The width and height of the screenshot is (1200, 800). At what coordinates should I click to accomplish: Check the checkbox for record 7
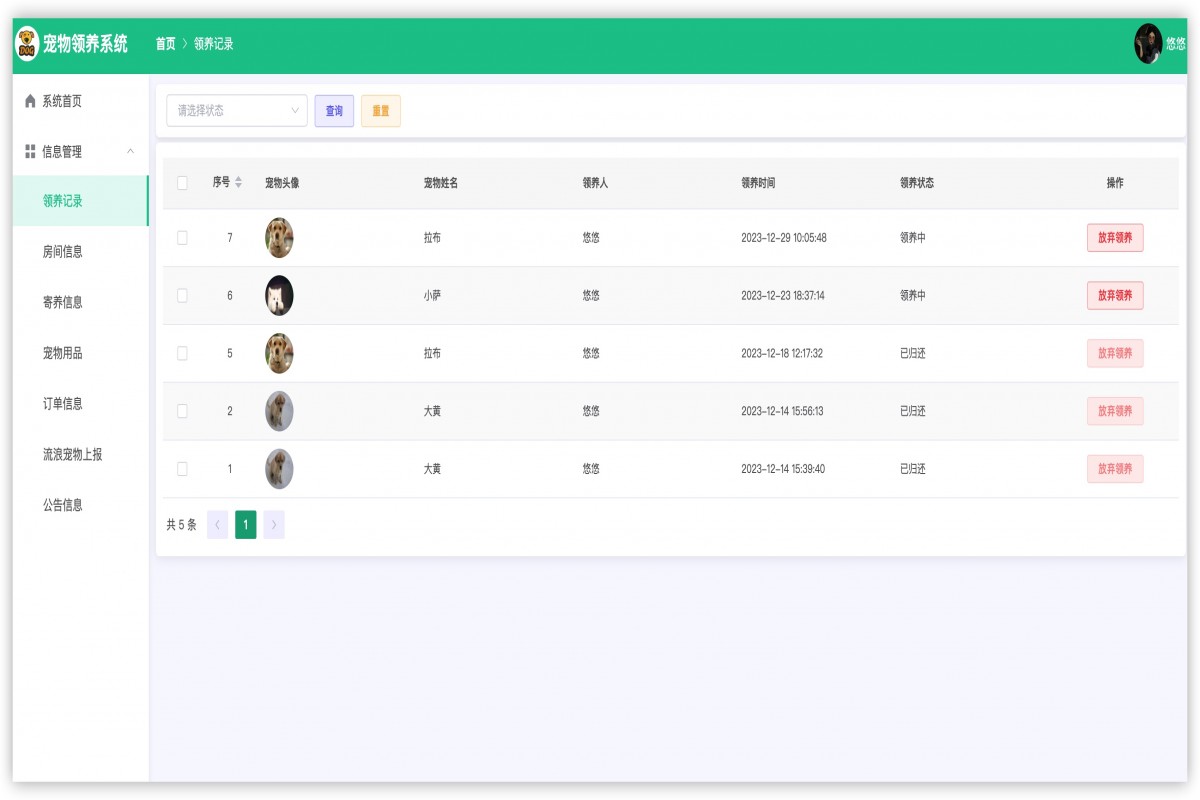pos(184,237)
